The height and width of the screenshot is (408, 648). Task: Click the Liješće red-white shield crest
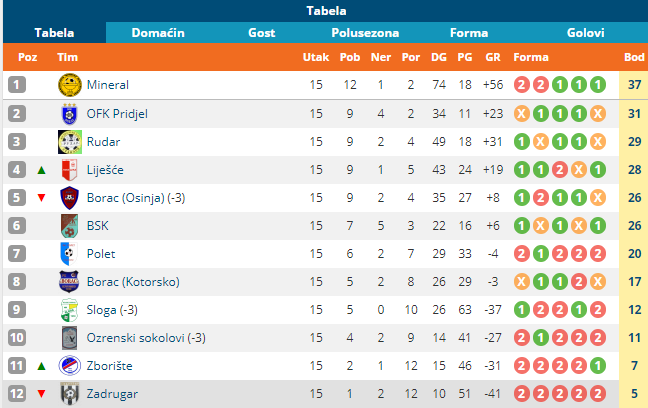(x=69, y=170)
